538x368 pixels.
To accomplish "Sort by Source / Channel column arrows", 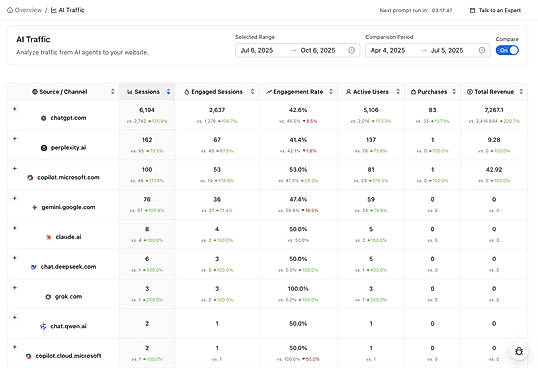I will click(113, 92).
